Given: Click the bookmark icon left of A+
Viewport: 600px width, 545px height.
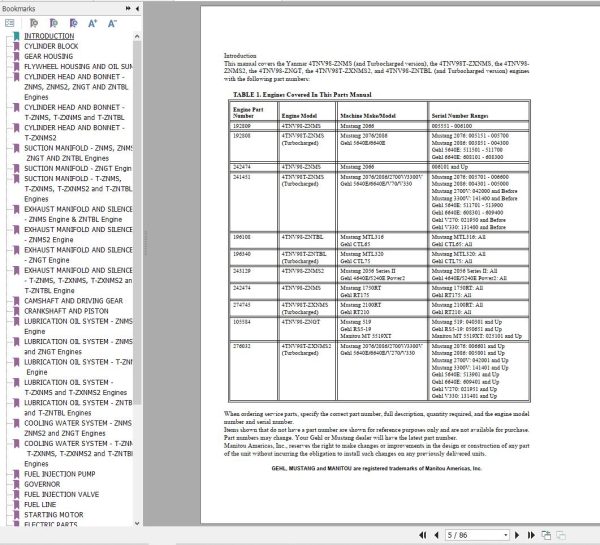Looking at the screenshot, I should pyautogui.click(x=73, y=23).
